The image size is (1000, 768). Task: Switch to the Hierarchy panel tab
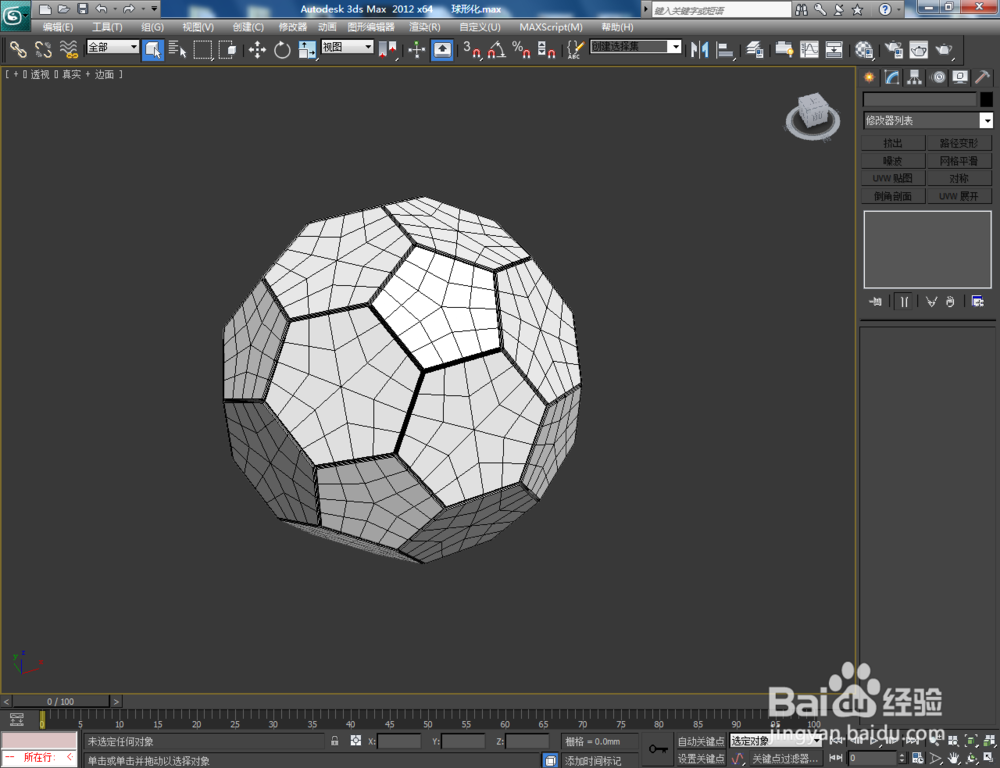[915, 77]
